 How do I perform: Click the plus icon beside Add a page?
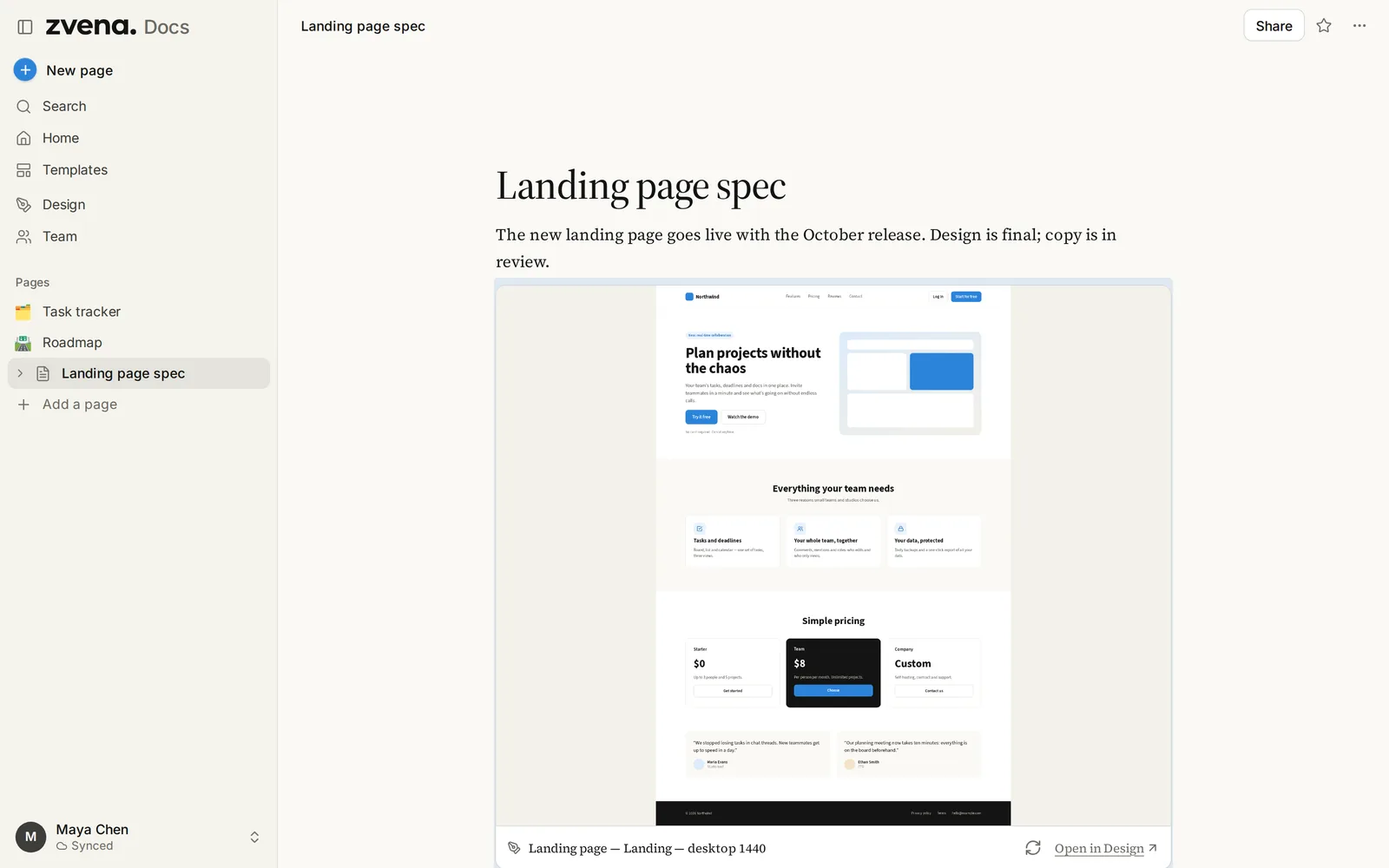pyautogui.click(x=23, y=404)
